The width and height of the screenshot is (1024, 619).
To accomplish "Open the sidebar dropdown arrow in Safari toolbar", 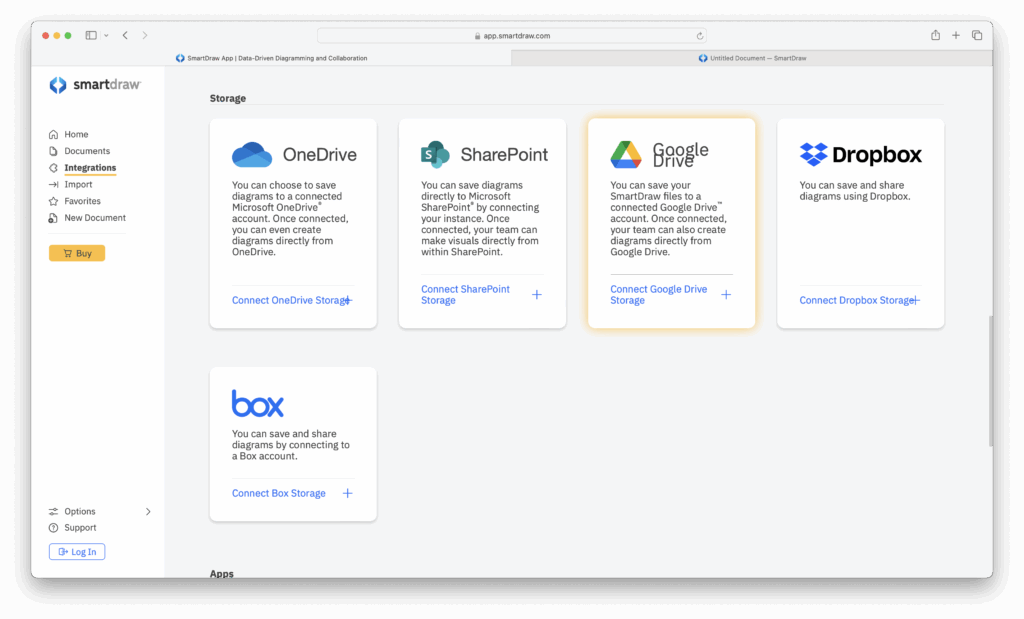I will [x=106, y=36].
